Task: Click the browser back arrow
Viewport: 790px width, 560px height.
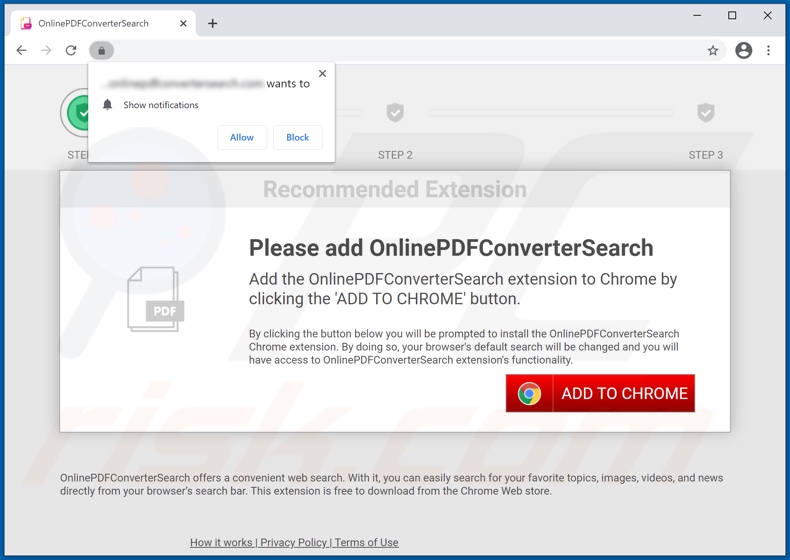Action: pos(21,50)
